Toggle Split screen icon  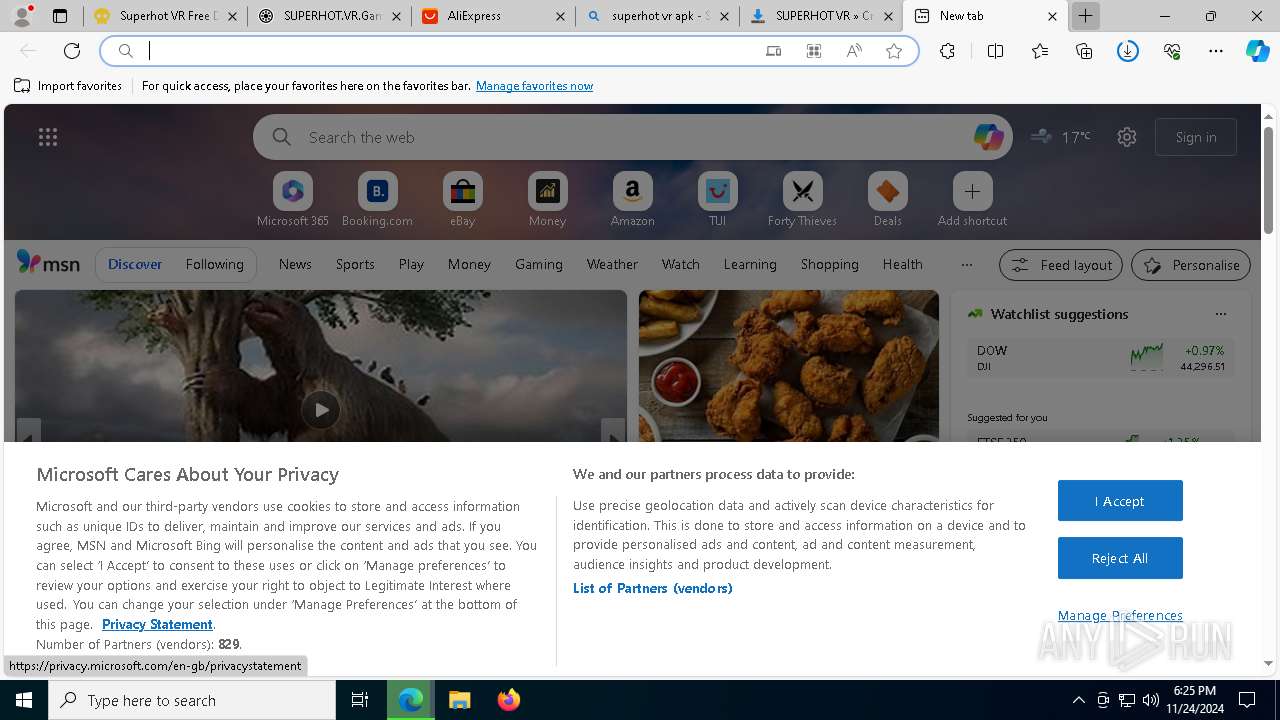click(x=995, y=51)
